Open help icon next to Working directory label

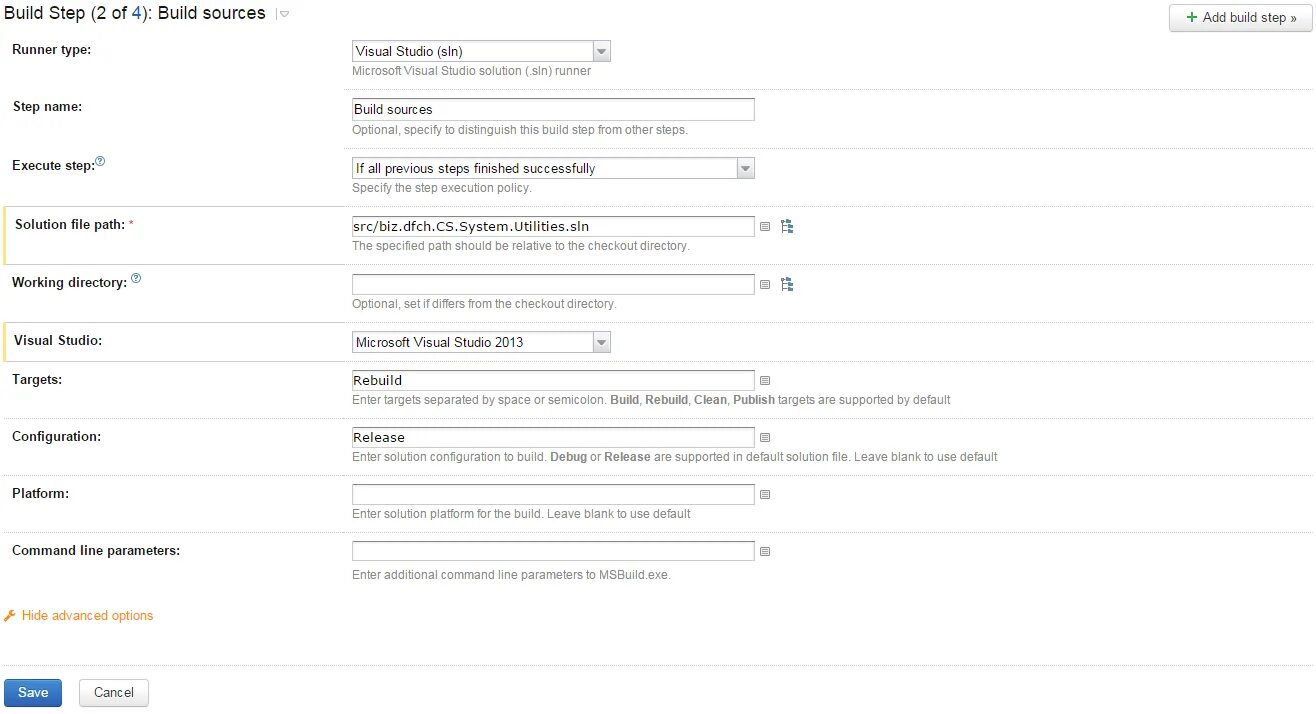click(136, 279)
